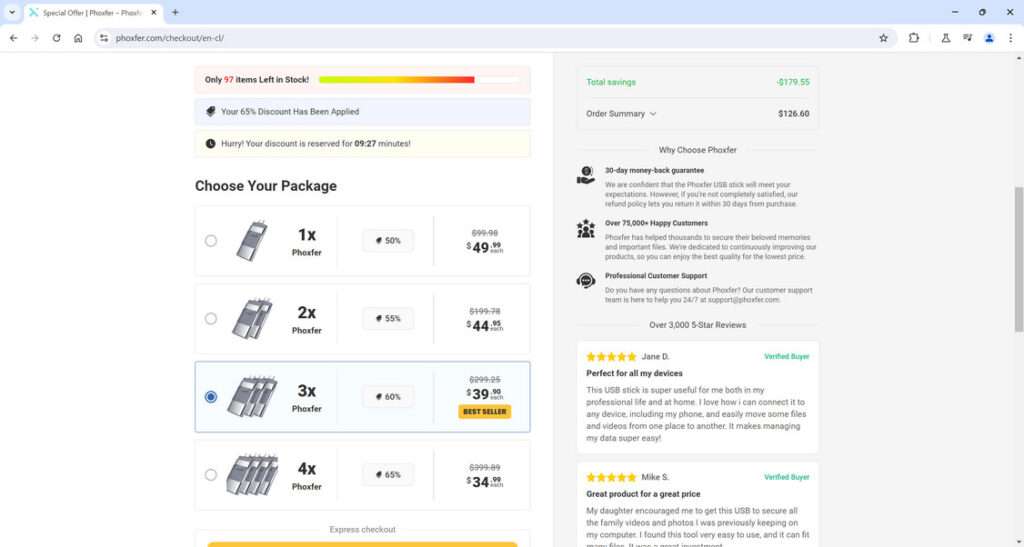Click the yellow express checkout button

pos(362,544)
